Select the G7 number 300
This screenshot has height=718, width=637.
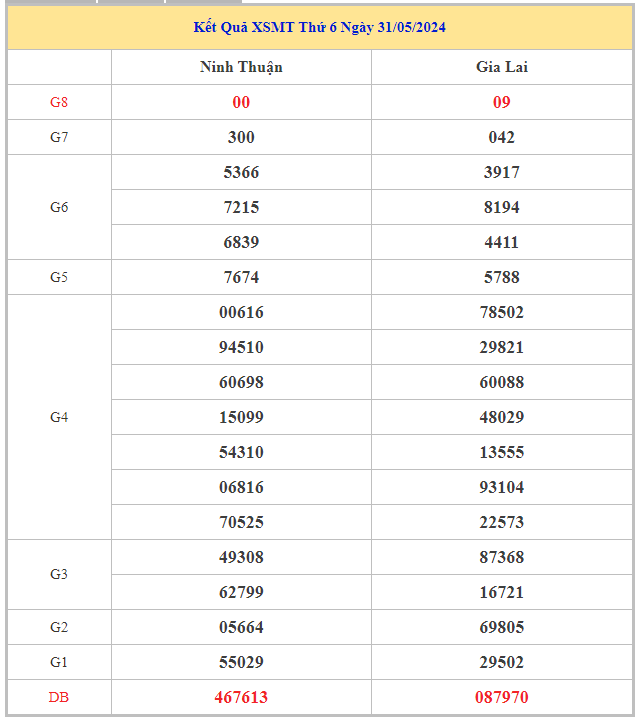click(241, 137)
